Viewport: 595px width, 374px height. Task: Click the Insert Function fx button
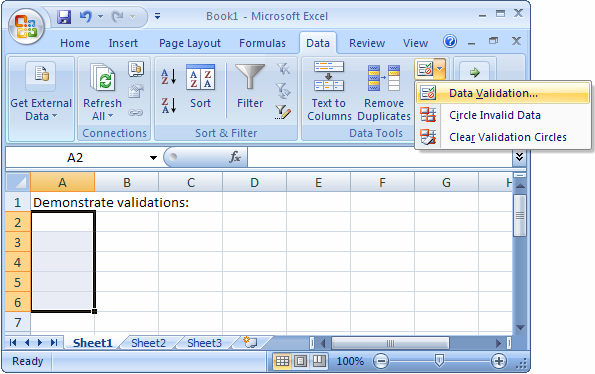coord(235,157)
